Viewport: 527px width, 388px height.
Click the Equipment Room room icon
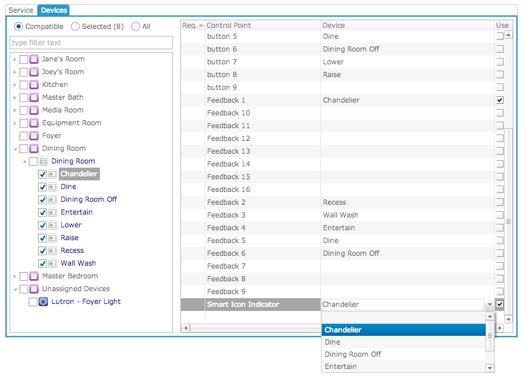[x=34, y=123]
